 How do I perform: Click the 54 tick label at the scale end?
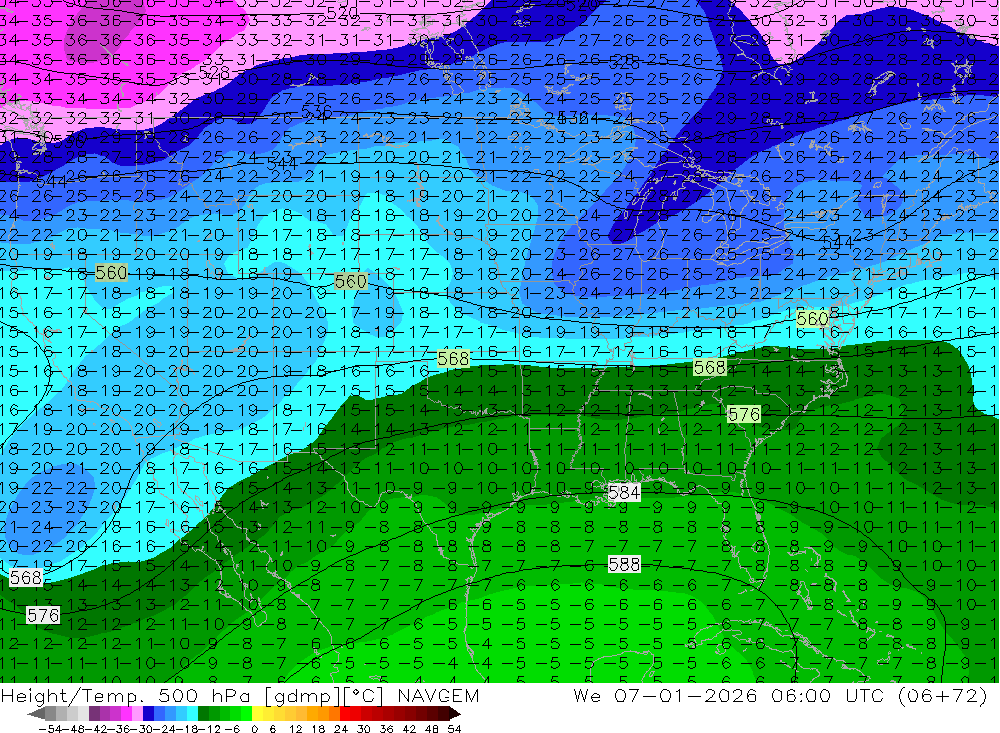pyautogui.click(x=454, y=729)
